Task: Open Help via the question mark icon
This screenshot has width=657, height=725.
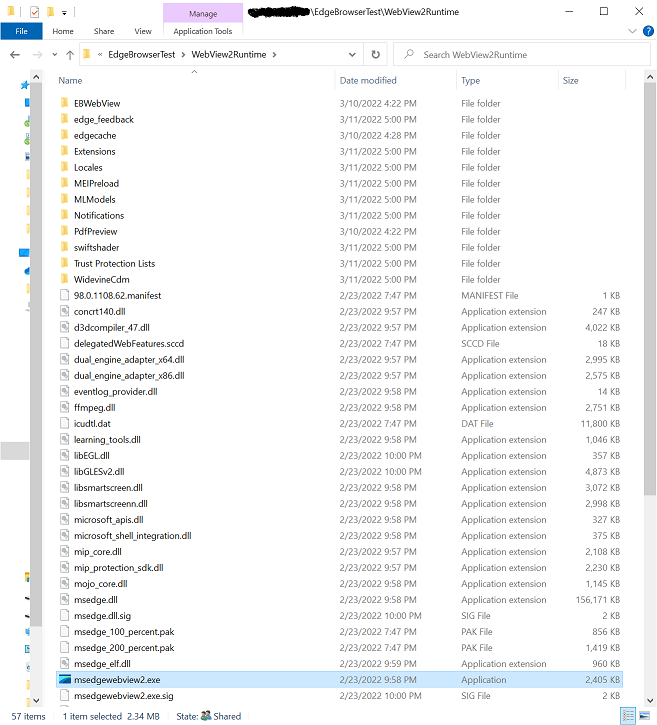Action: tap(648, 31)
